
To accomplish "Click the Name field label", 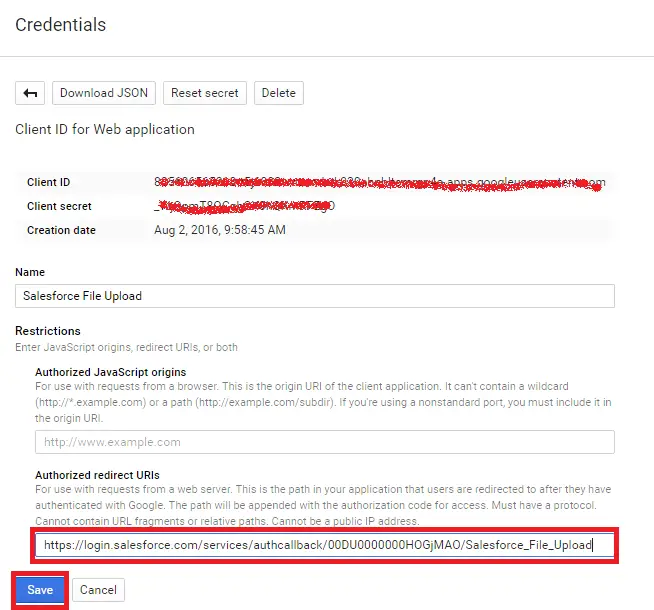I will click(30, 272).
